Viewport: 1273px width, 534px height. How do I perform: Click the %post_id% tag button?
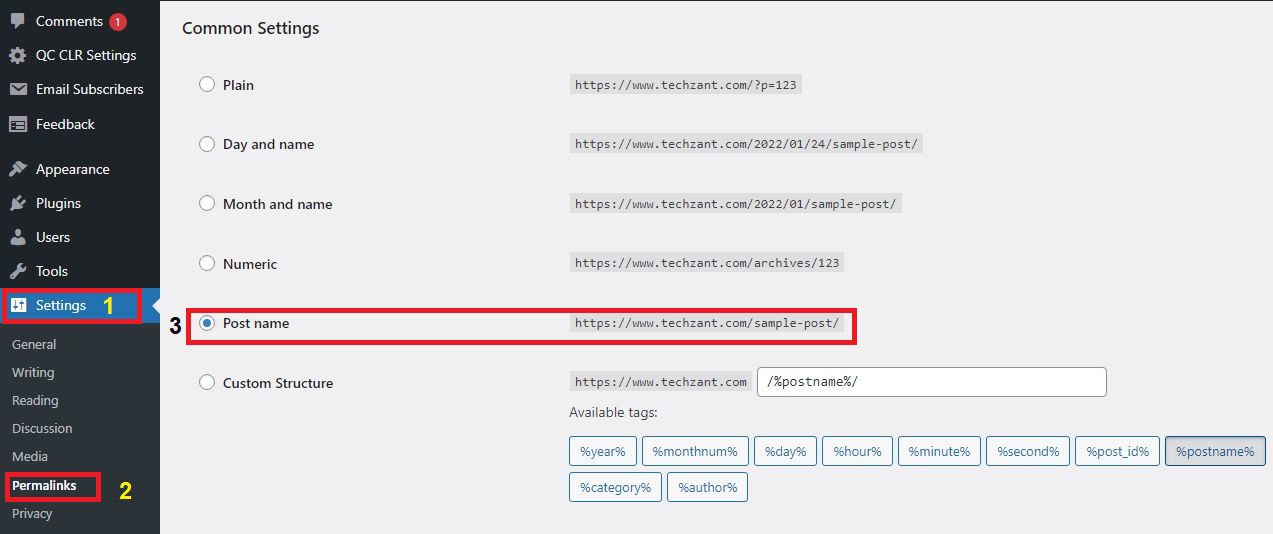tap(1119, 451)
